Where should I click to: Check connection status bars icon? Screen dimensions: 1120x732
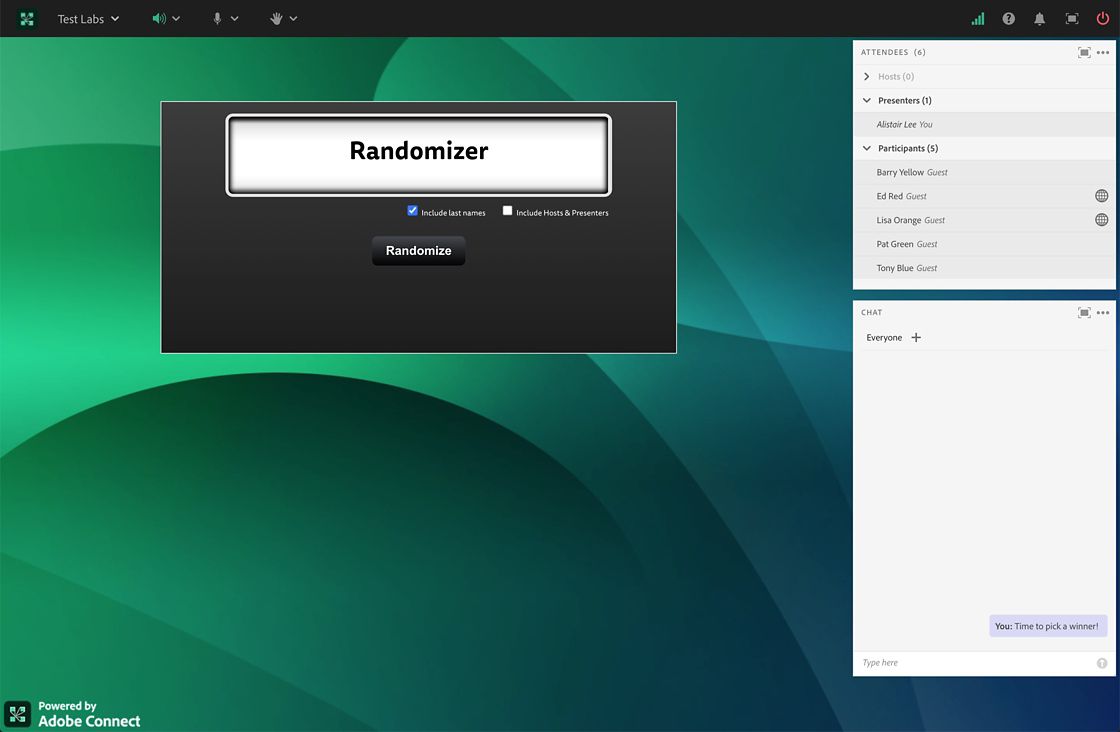(977, 18)
